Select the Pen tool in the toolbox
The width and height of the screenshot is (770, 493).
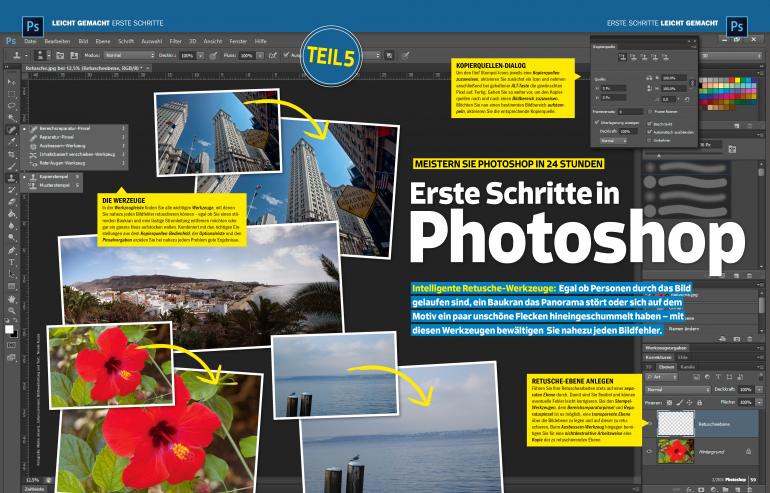(x=11, y=250)
